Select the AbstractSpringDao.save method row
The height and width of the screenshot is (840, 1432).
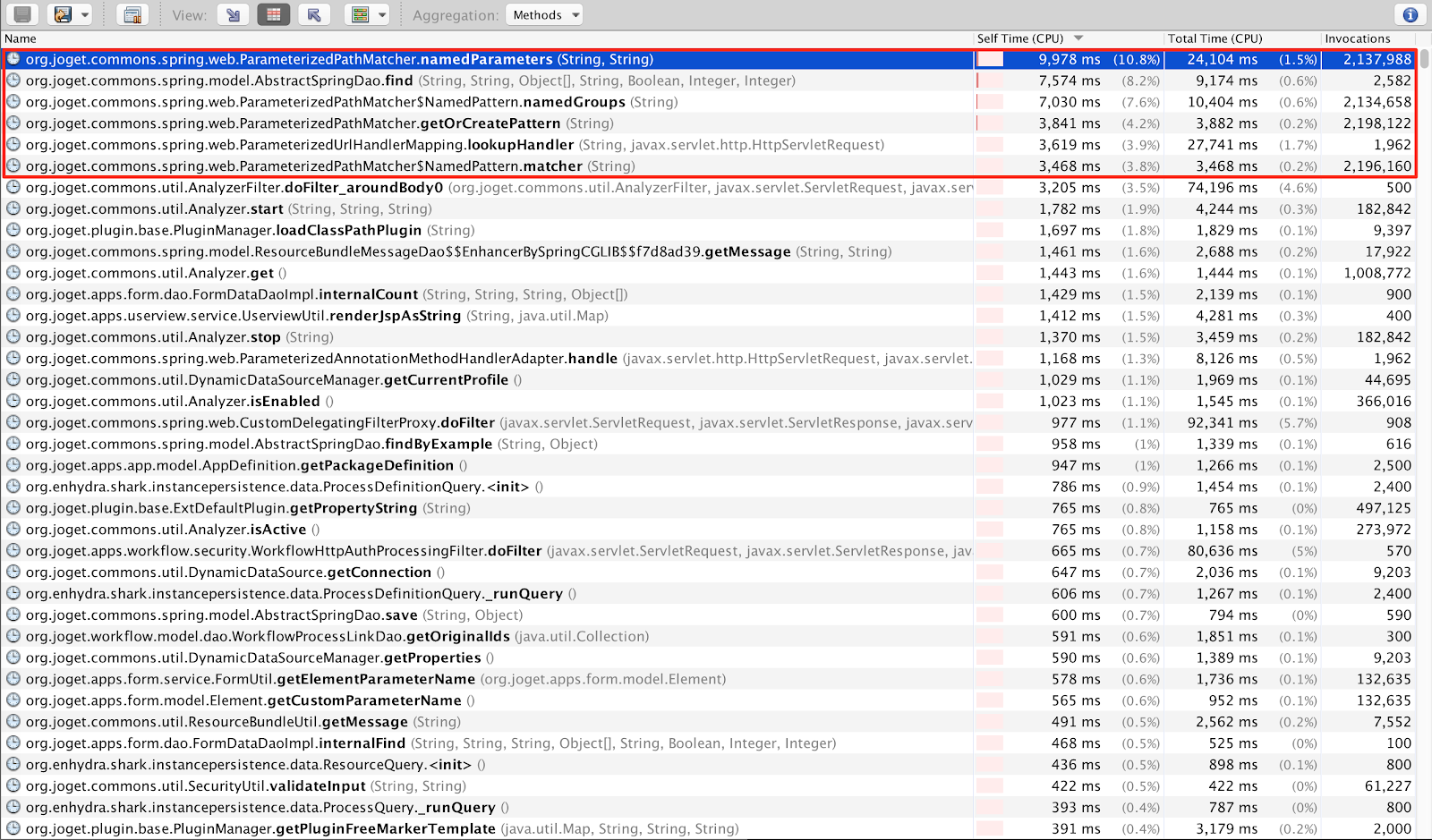[x=709, y=615]
